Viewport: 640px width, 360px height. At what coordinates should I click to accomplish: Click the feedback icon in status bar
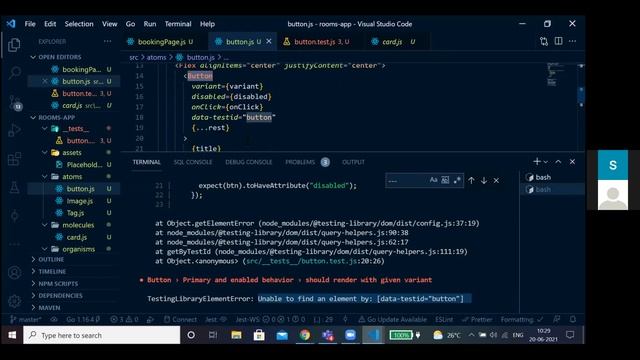click(556, 319)
